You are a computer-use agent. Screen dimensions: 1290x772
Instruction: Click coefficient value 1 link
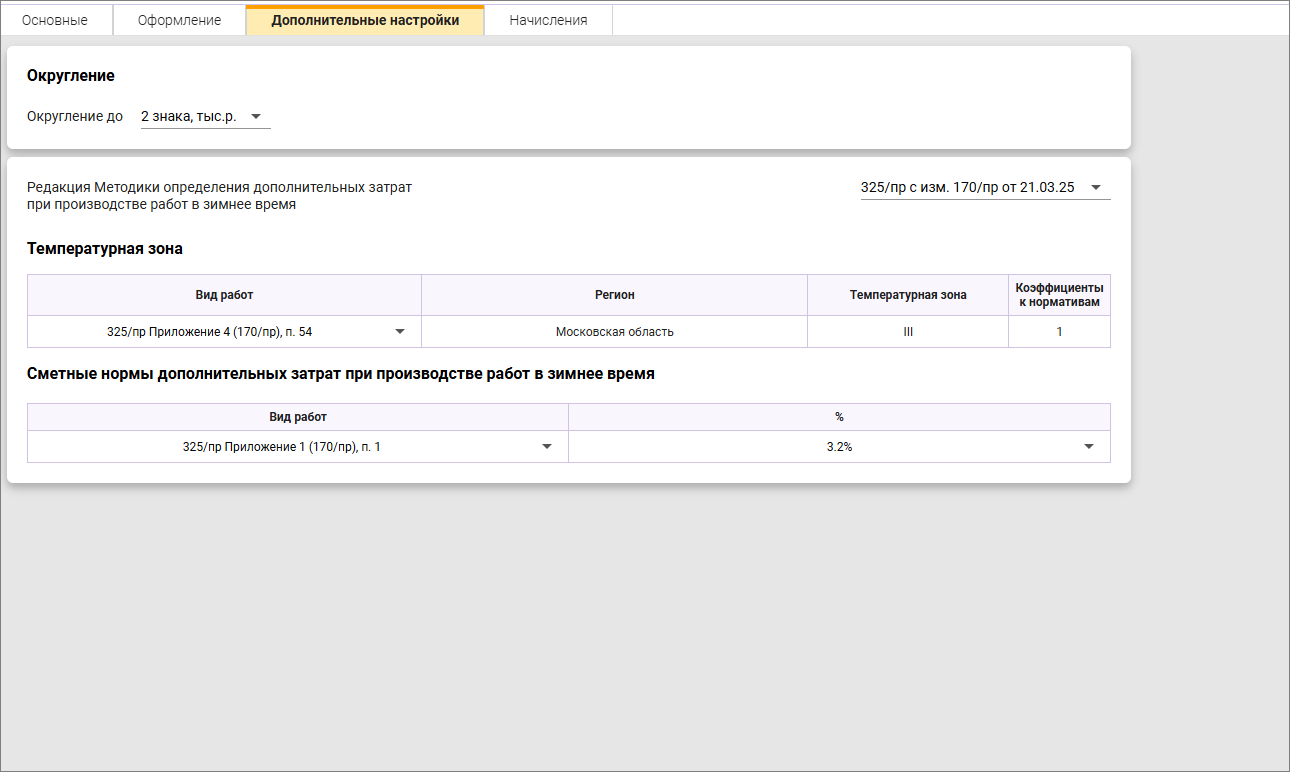tap(1059, 331)
